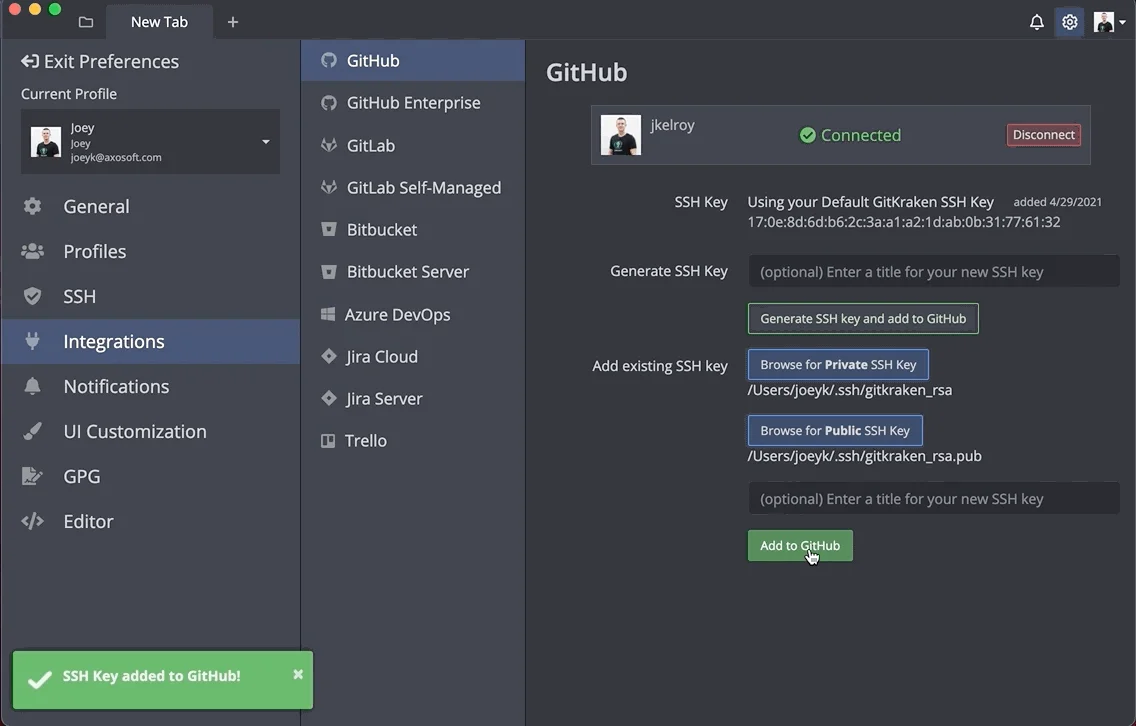Click Browse for Private SSH Key
The image size is (1136, 726).
point(838,365)
